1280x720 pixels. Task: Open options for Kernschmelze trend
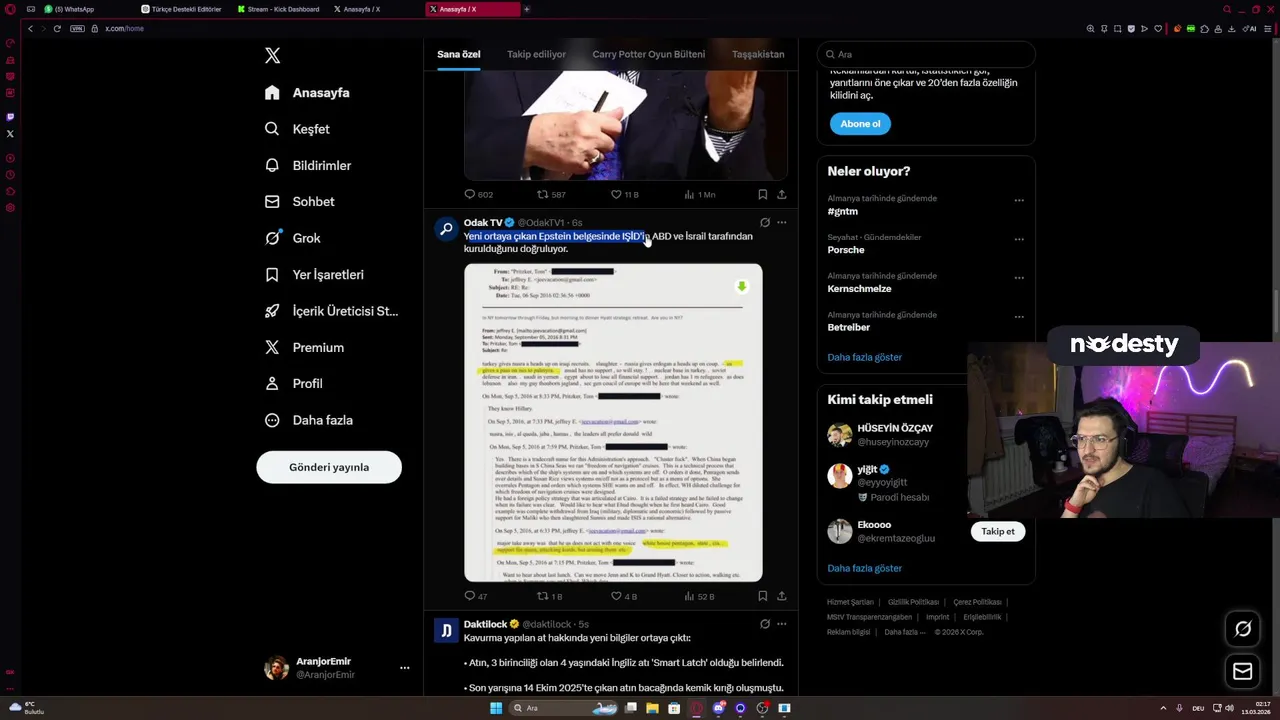pyautogui.click(x=1019, y=278)
